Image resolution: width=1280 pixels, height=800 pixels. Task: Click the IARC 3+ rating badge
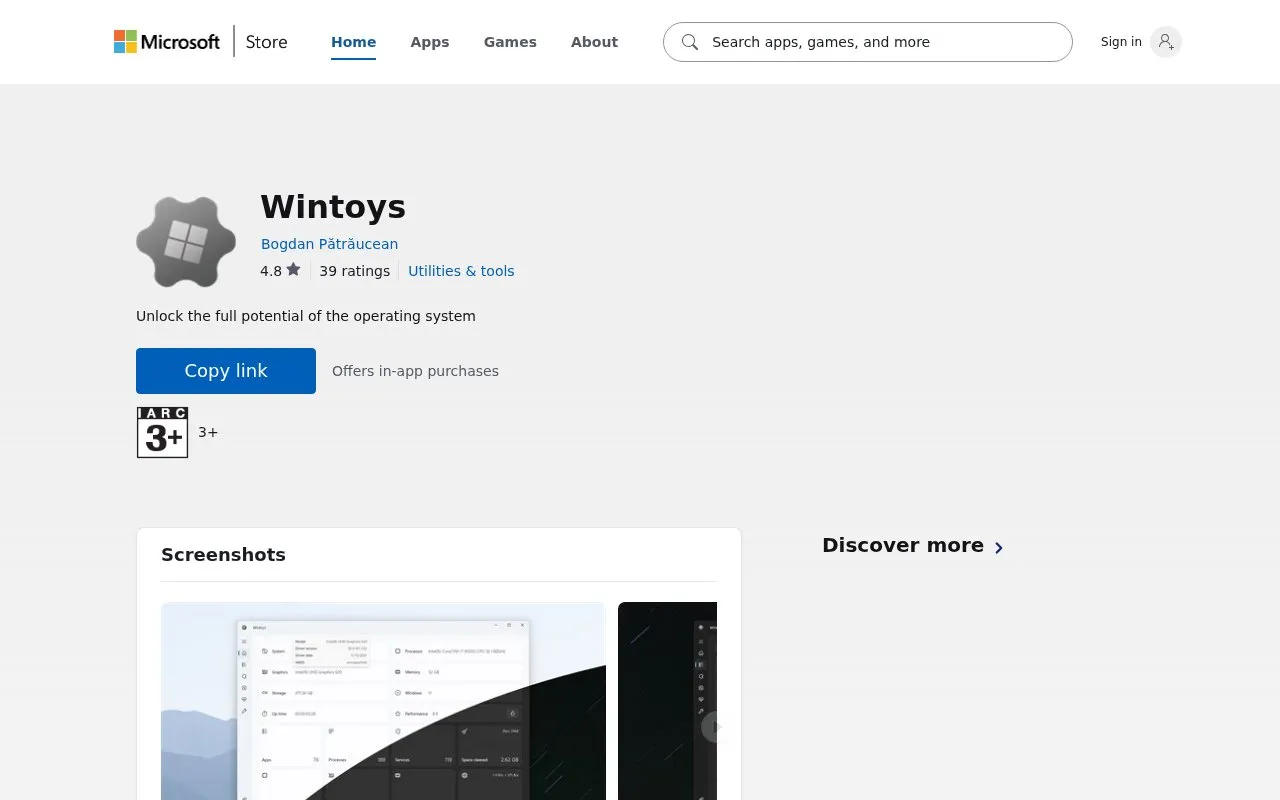pyautogui.click(x=162, y=432)
